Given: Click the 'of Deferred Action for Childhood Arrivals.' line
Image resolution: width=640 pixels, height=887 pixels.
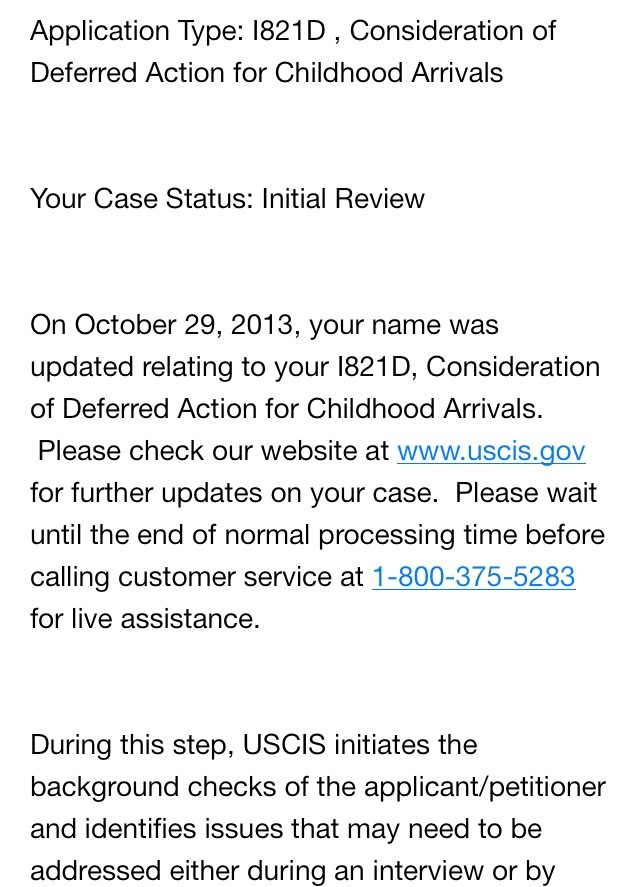Looking at the screenshot, I should [286, 410].
